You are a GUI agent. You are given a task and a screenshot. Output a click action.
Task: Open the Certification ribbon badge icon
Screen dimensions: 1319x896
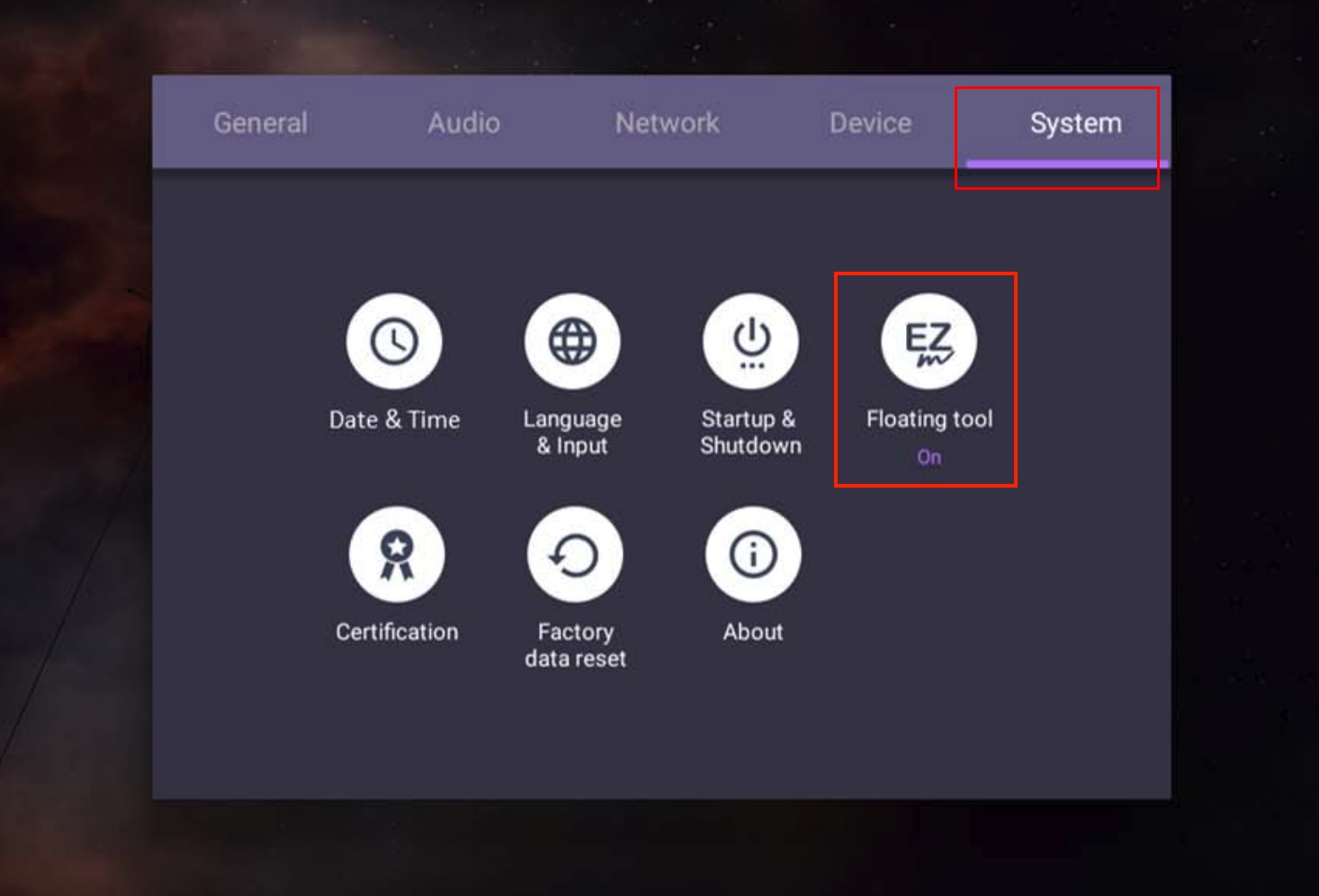(x=397, y=555)
